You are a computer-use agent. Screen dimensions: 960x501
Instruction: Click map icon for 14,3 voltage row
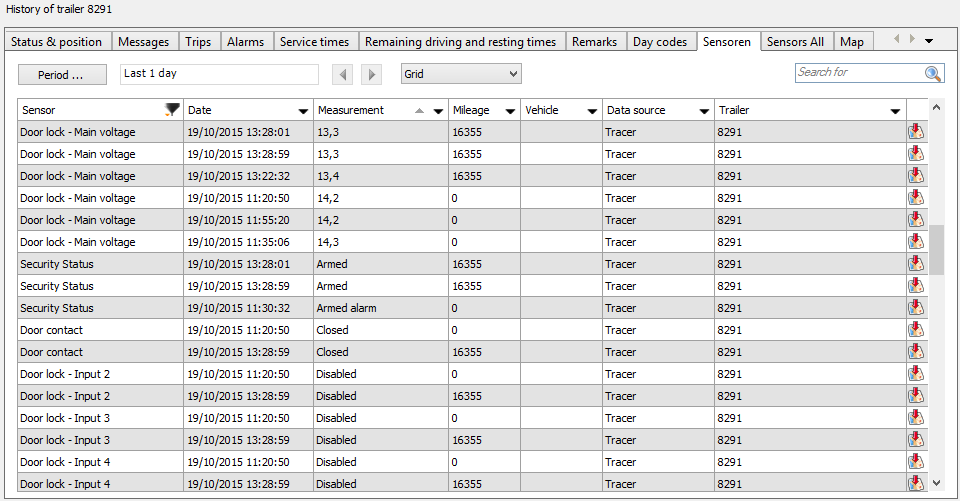pyautogui.click(x=915, y=242)
